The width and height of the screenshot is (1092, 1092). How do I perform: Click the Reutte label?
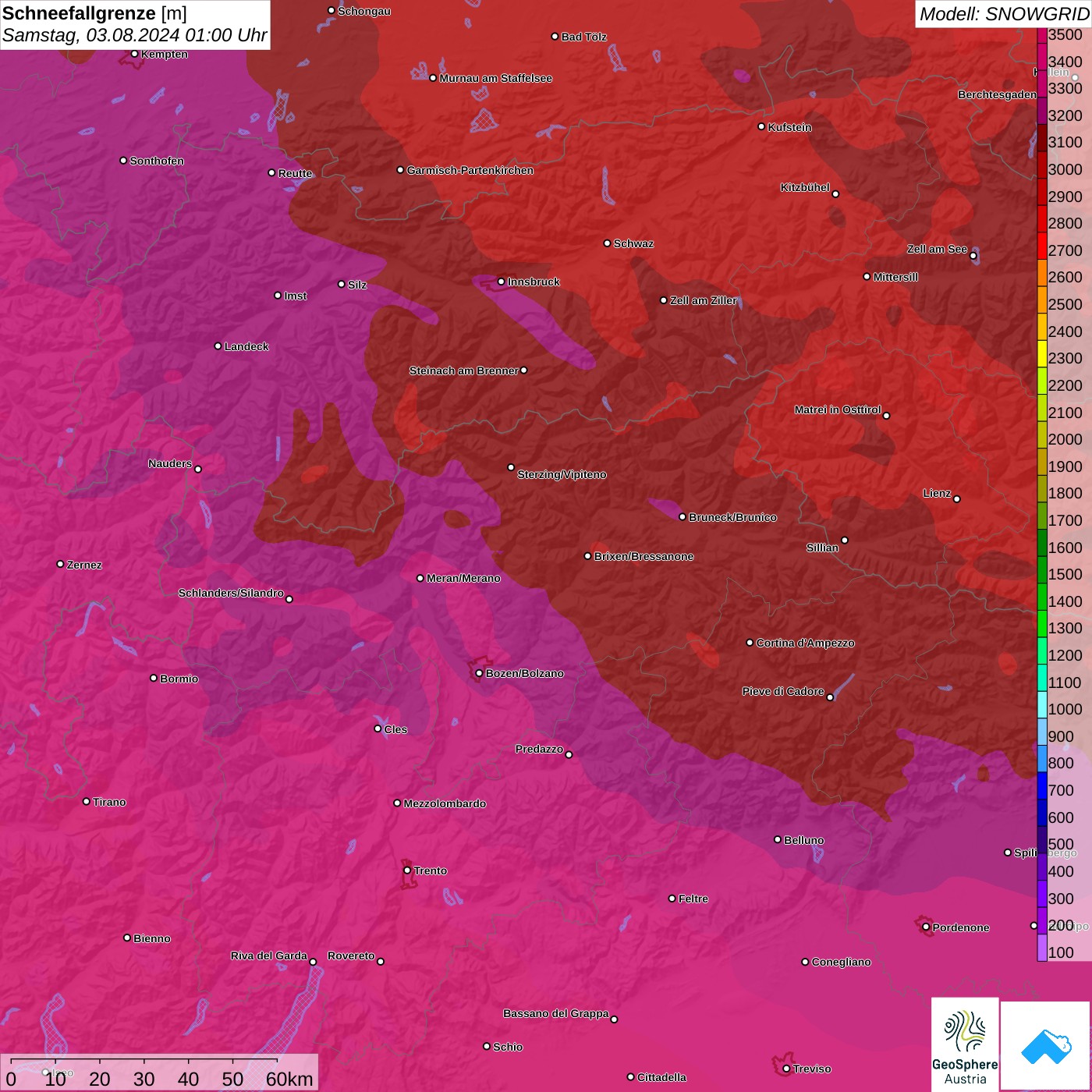[295, 173]
